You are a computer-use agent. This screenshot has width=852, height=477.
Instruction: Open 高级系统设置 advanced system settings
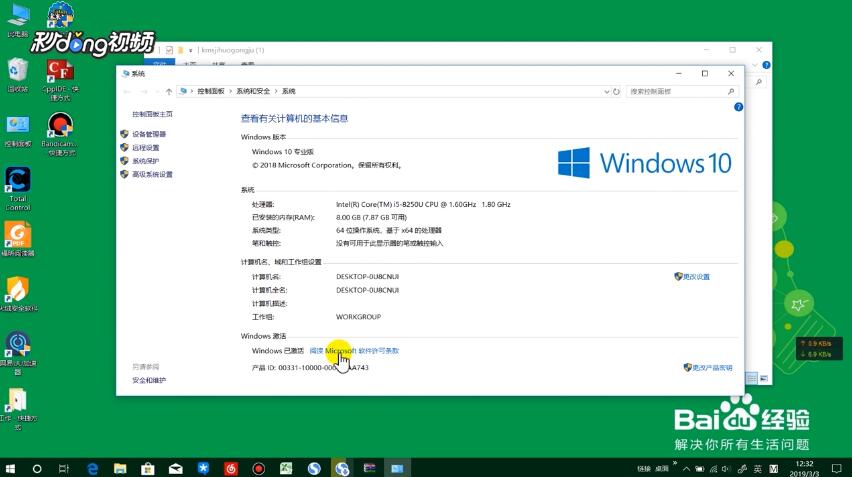tap(152, 175)
